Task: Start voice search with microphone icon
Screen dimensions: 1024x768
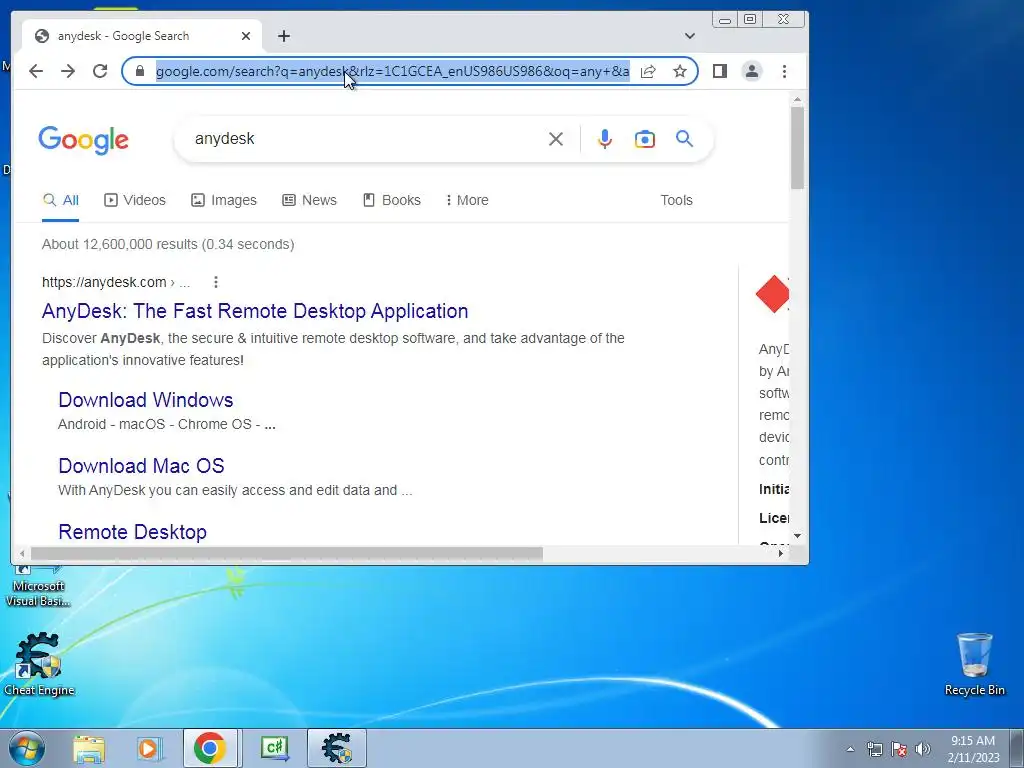Action: click(605, 139)
